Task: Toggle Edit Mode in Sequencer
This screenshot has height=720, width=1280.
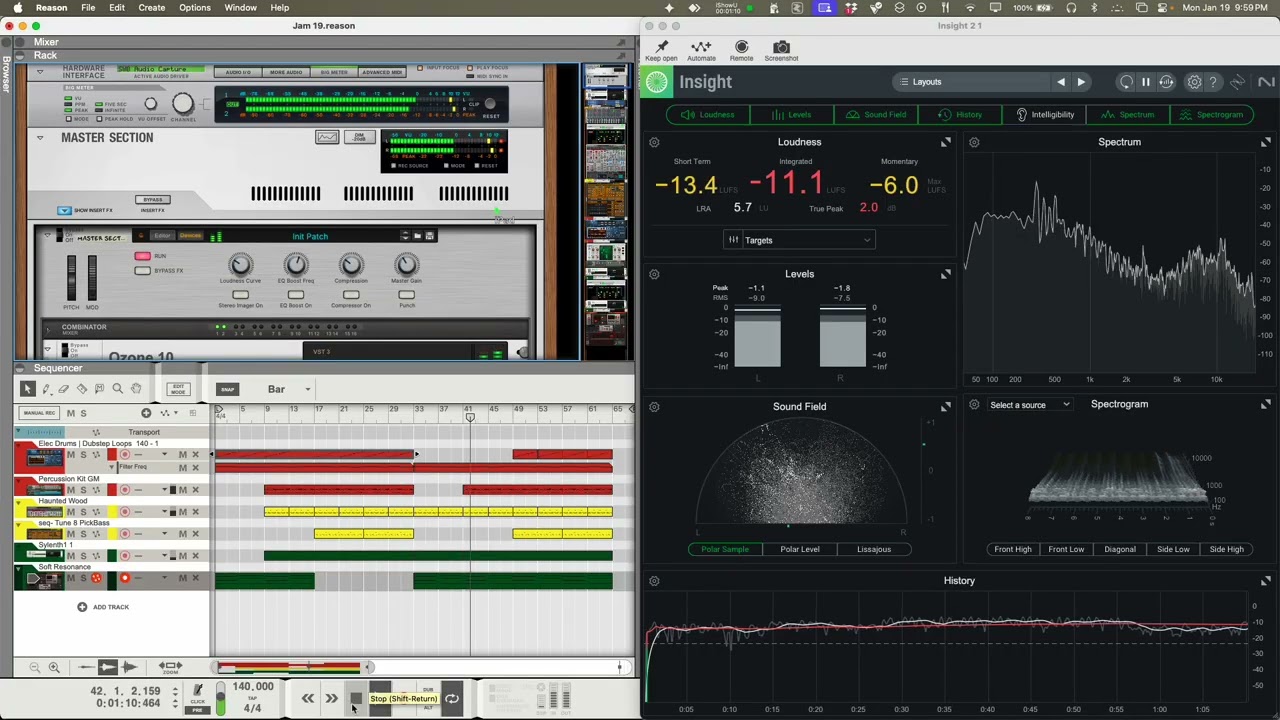Action: (x=178, y=389)
